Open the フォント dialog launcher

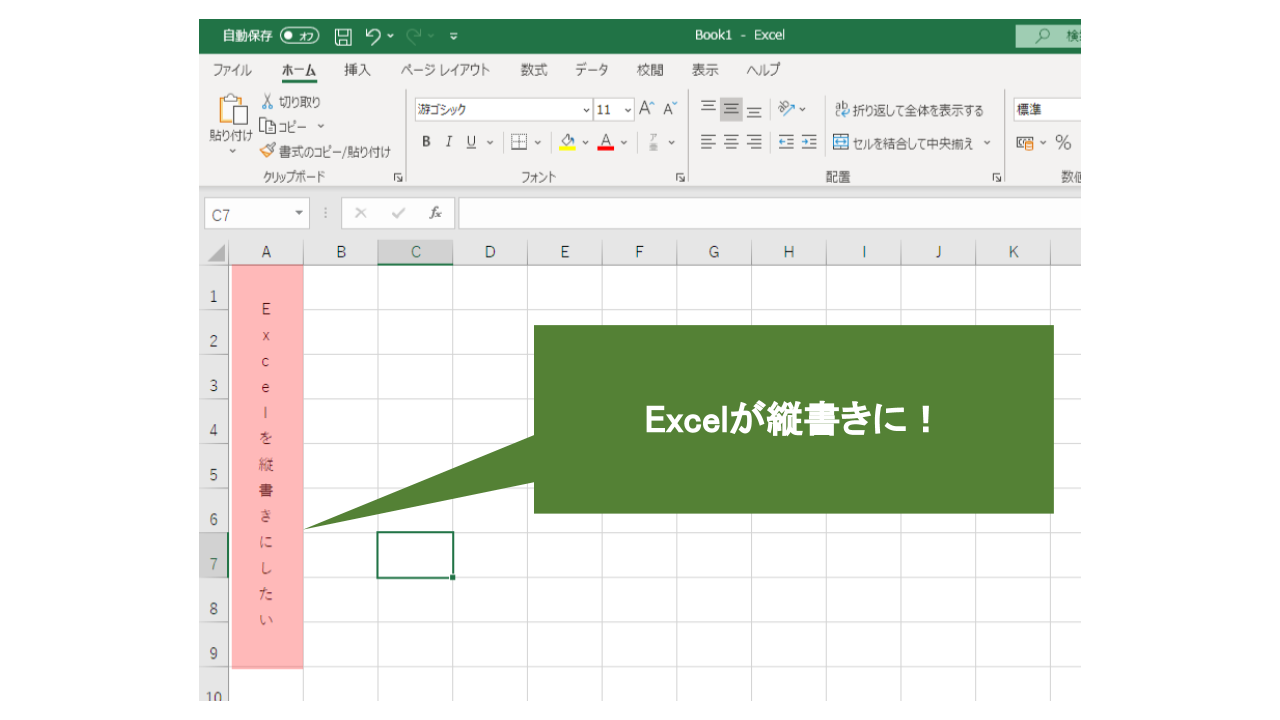click(x=681, y=177)
